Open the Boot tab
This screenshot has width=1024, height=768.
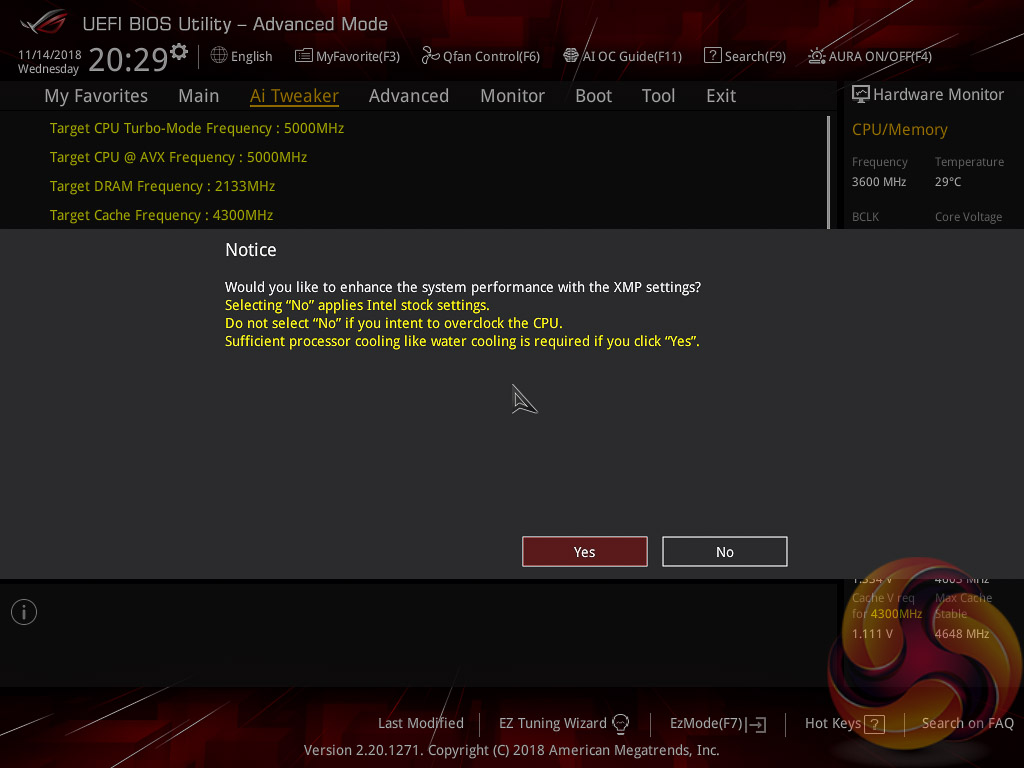(593, 96)
